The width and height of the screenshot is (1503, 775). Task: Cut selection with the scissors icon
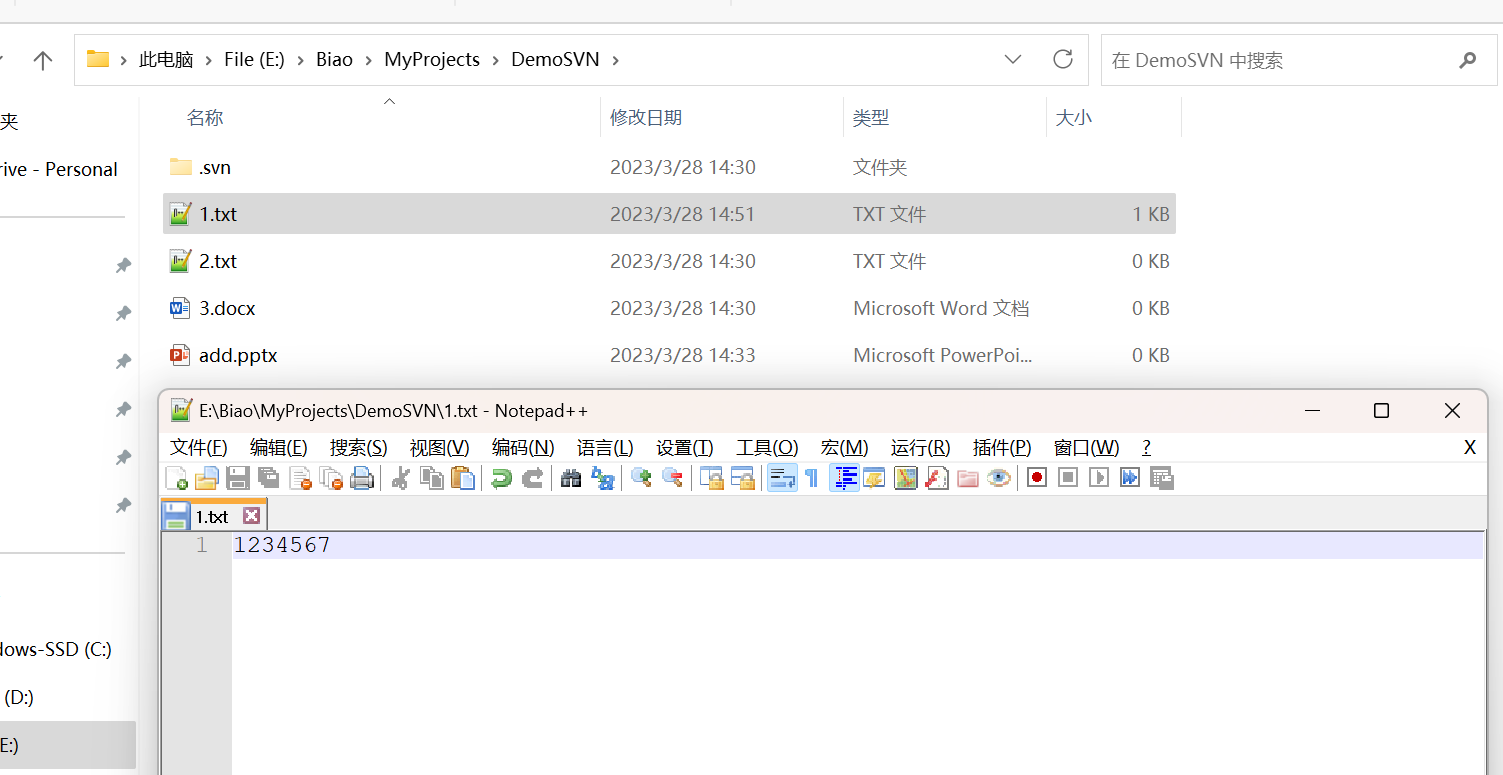pos(401,478)
